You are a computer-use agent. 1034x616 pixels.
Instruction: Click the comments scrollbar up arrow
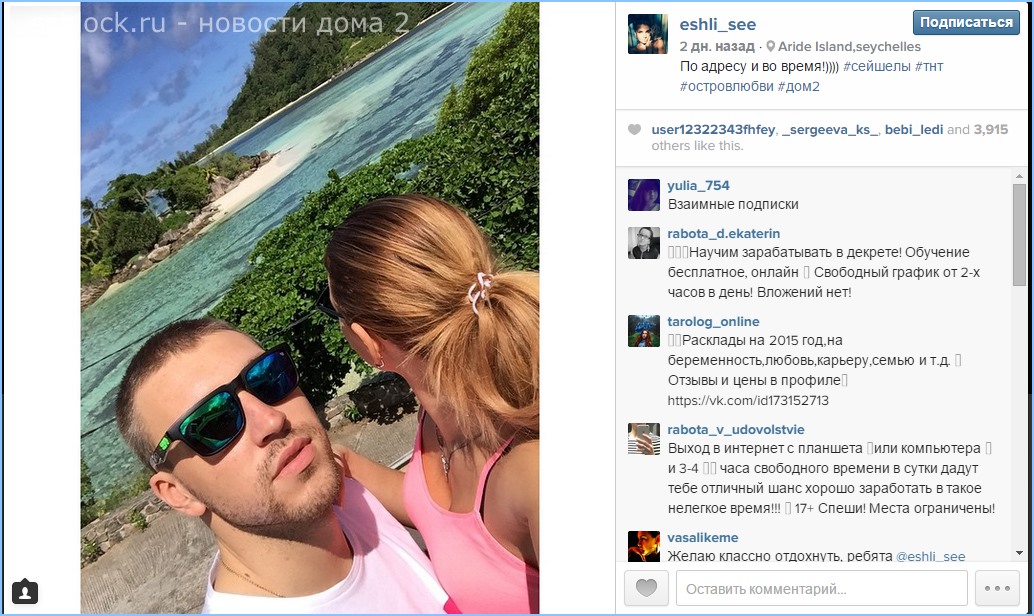(1019, 175)
